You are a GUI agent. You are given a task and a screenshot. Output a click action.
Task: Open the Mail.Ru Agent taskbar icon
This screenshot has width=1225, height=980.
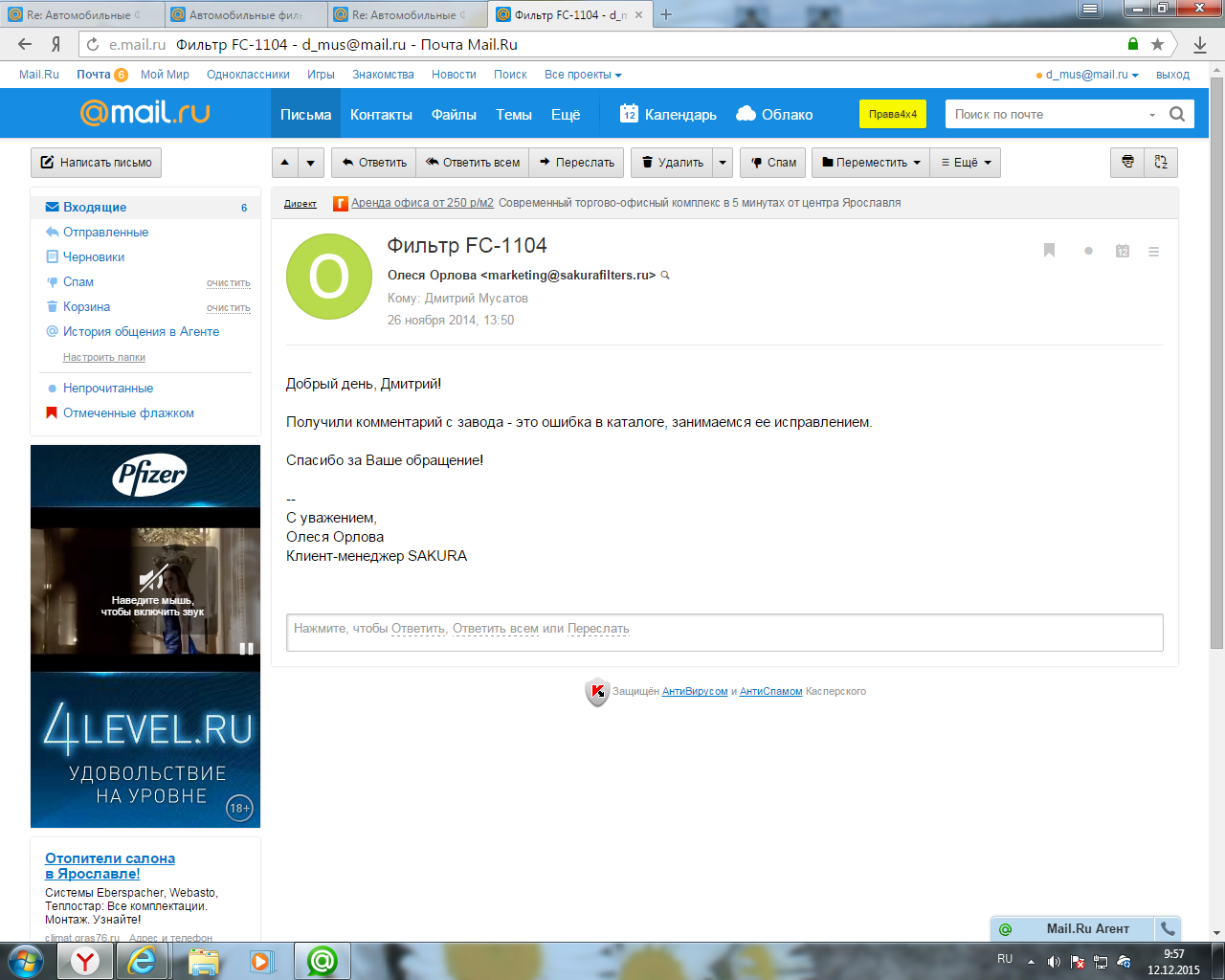(323, 961)
